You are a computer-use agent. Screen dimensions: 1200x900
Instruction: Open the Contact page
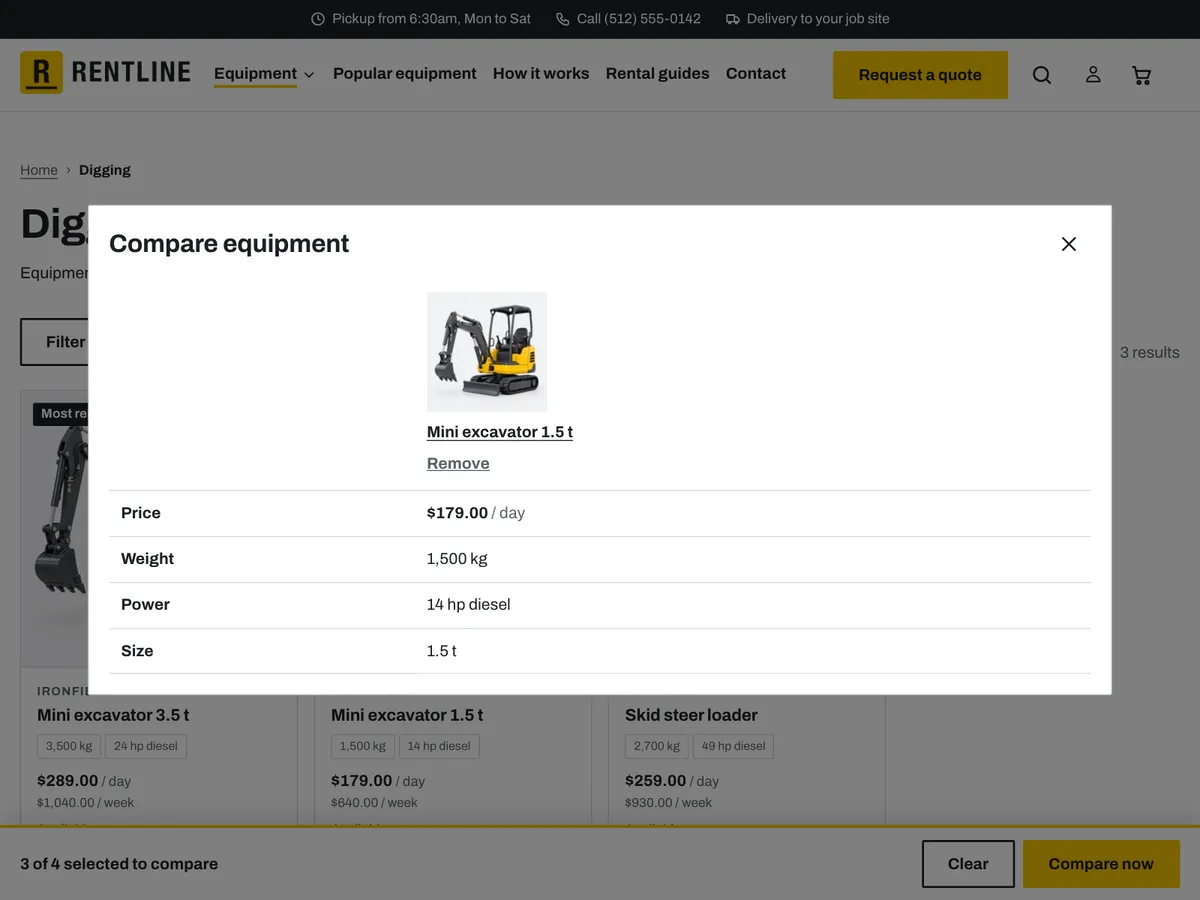[756, 74]
